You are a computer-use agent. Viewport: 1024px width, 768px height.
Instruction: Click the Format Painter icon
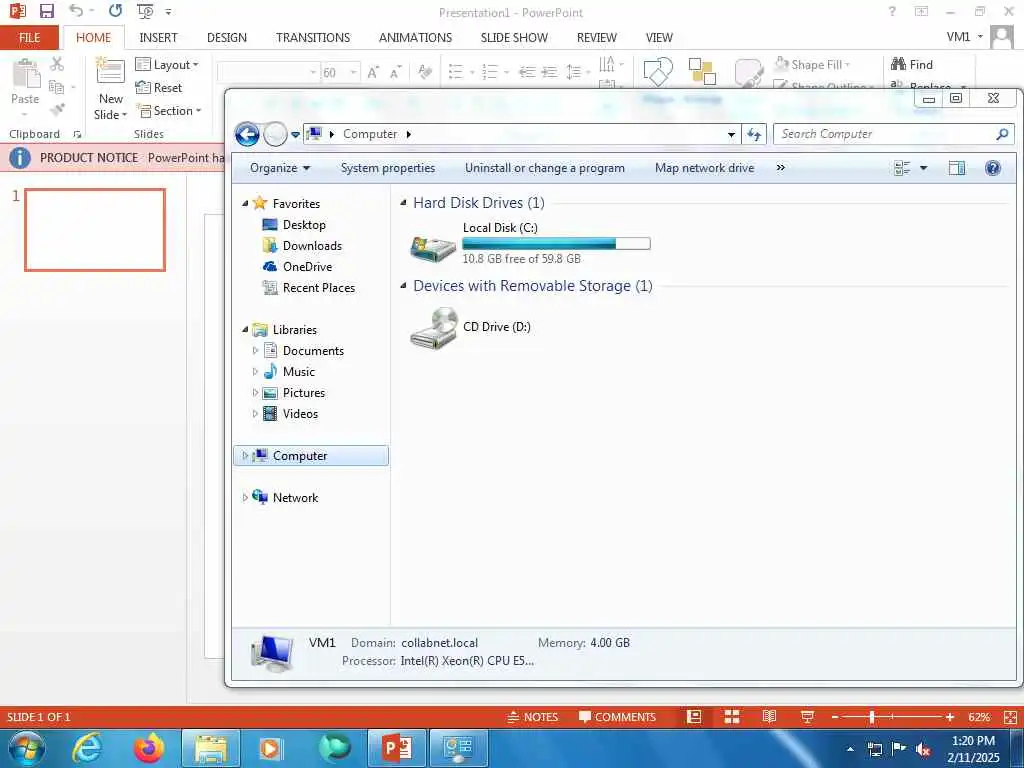[x=57, y=109]
